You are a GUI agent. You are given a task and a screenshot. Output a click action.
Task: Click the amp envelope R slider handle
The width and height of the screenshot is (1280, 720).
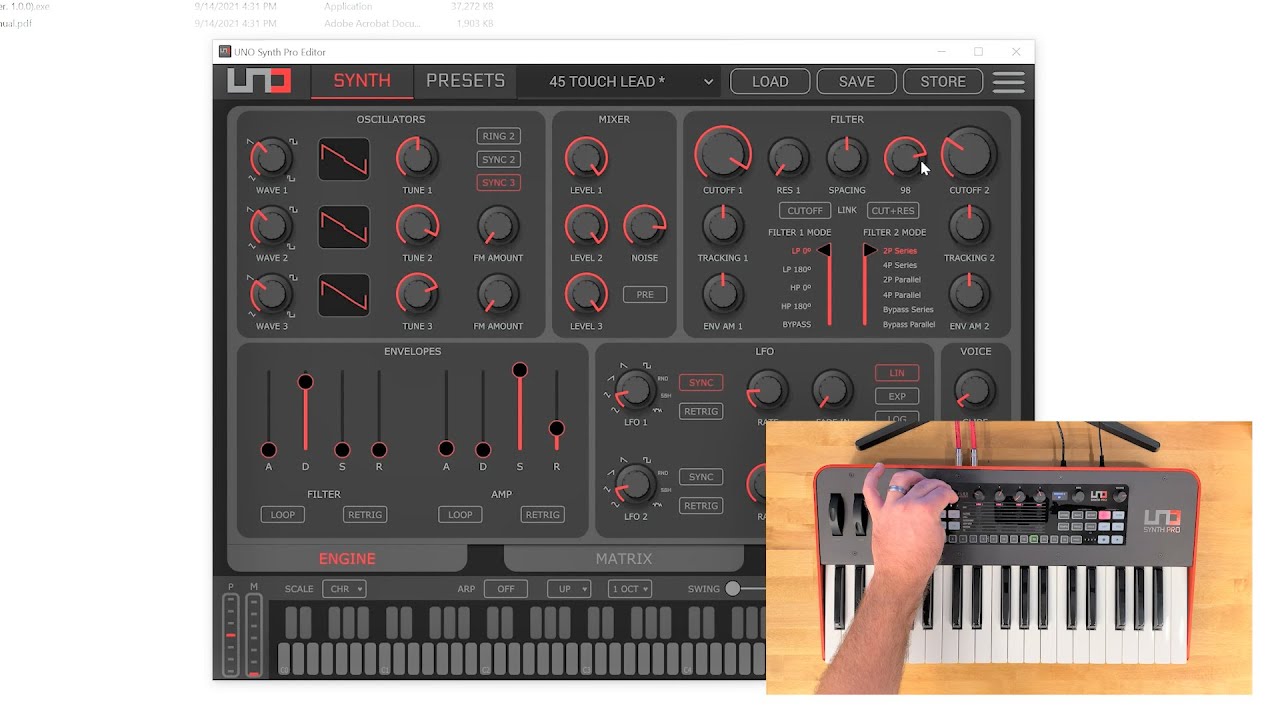[557, 429]
